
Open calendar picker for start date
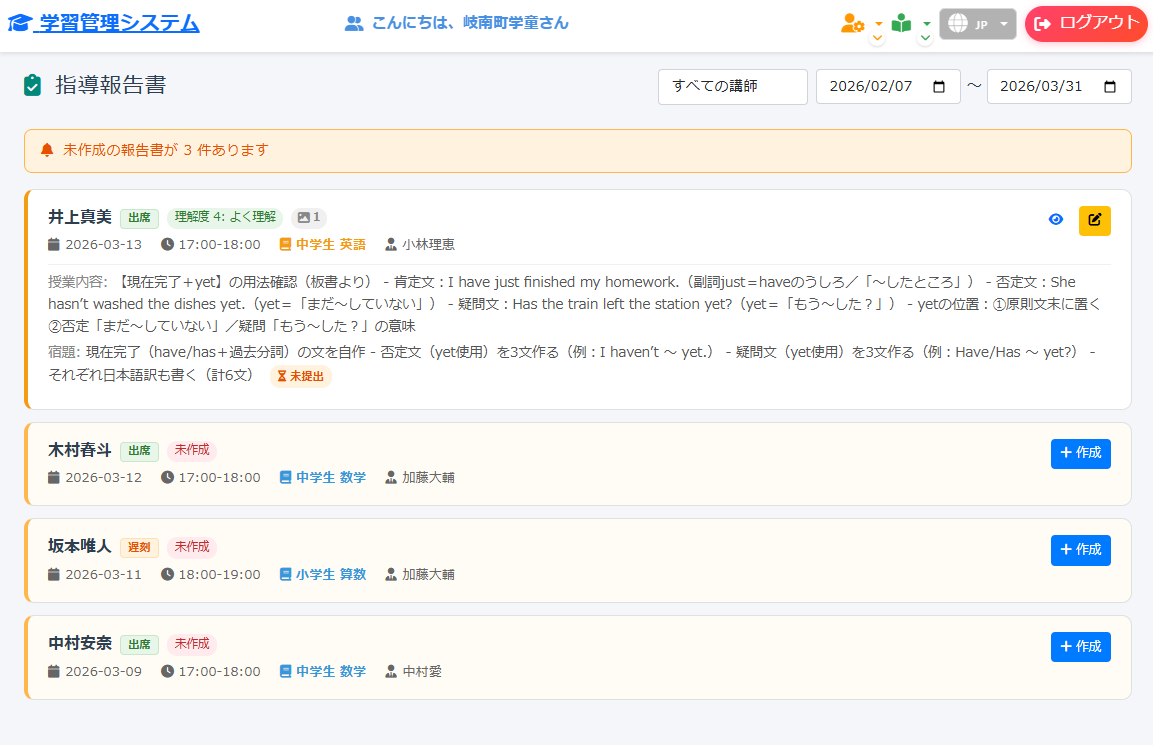pos(938,87)
